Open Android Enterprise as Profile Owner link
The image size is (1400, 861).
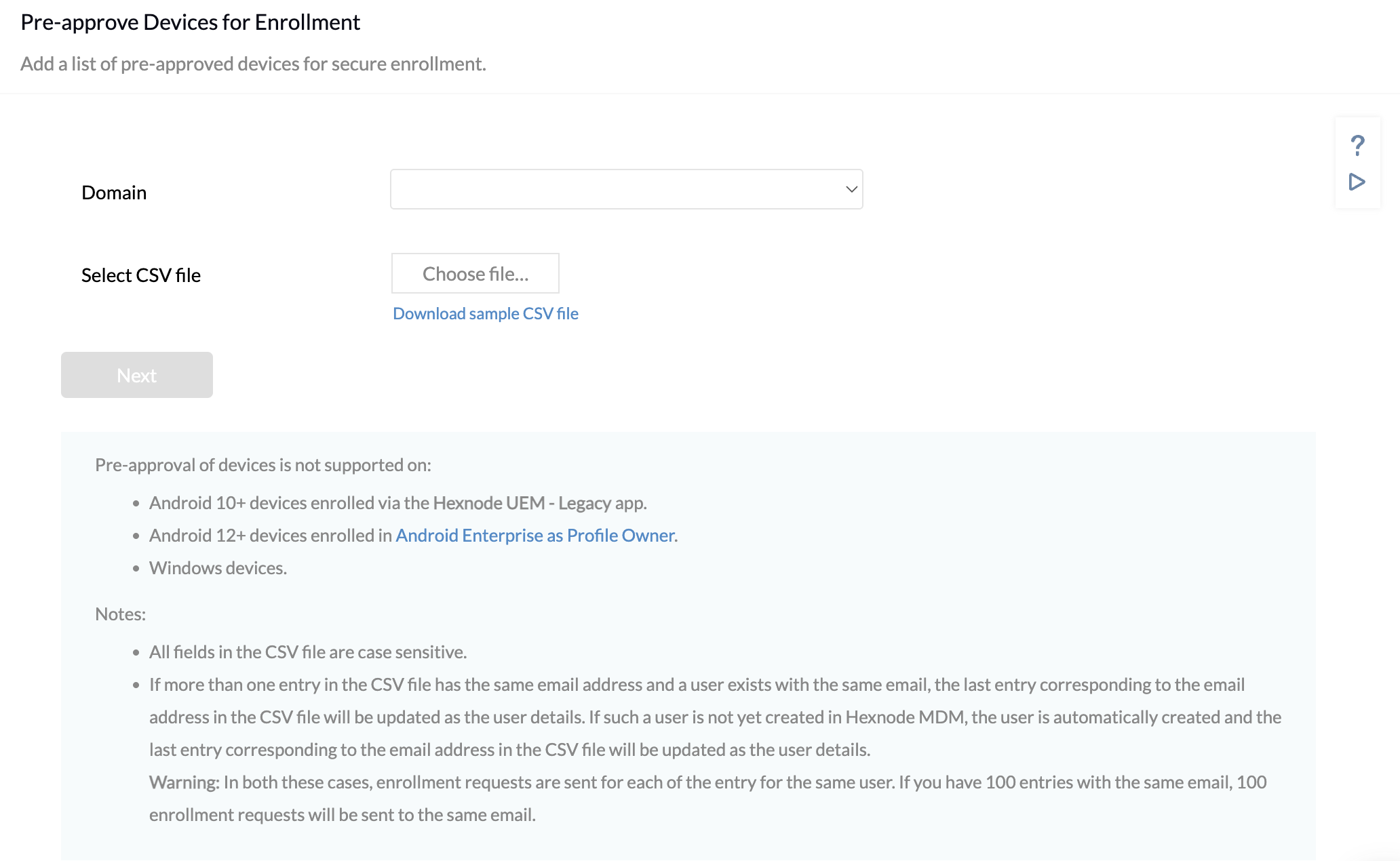pos(535,536)
